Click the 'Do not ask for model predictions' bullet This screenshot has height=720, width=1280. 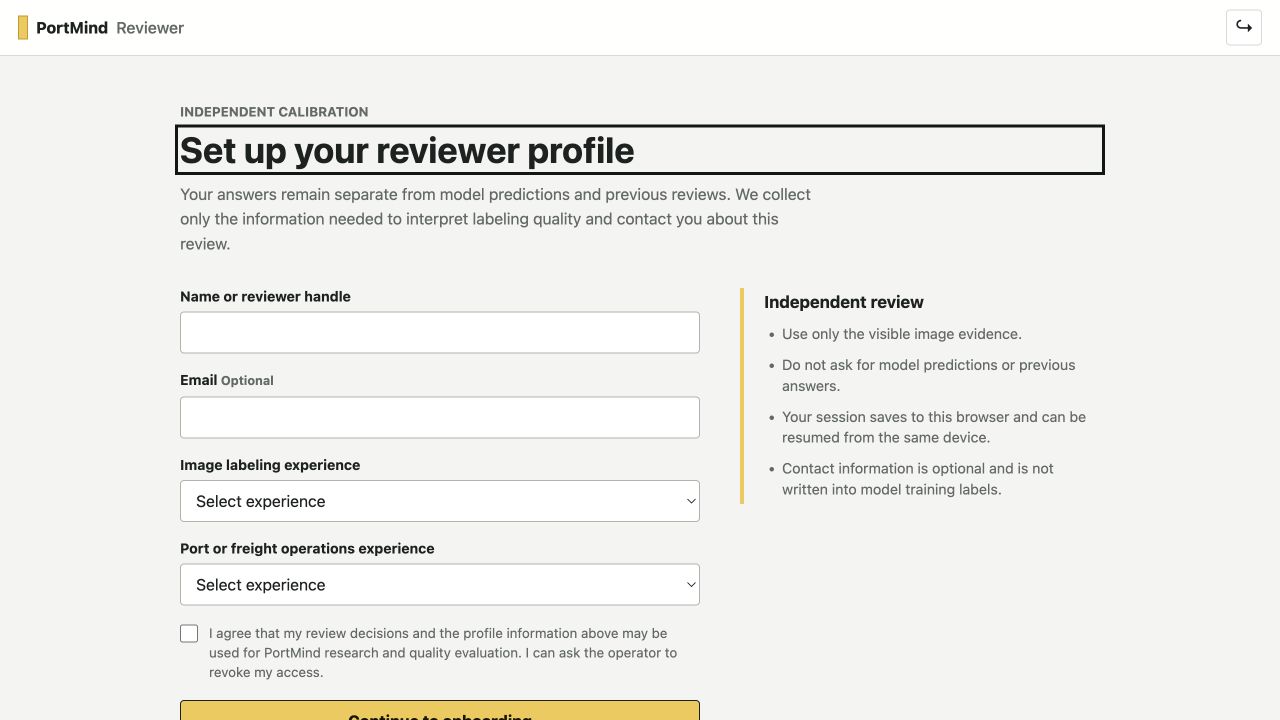(x=929, y=375)
